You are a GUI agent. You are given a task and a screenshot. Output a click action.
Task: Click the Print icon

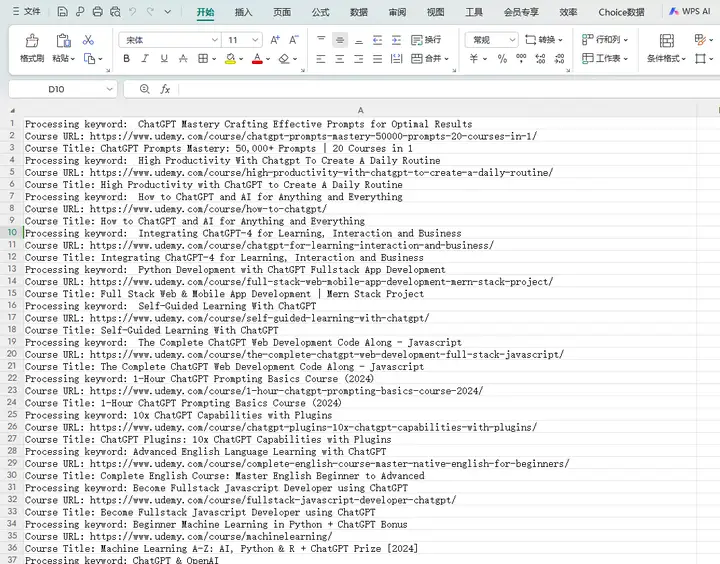coord(97,11)
